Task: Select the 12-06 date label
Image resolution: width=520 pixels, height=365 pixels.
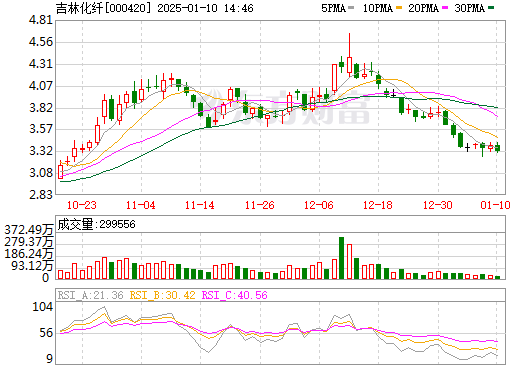Action: click(x=319, y=205)
